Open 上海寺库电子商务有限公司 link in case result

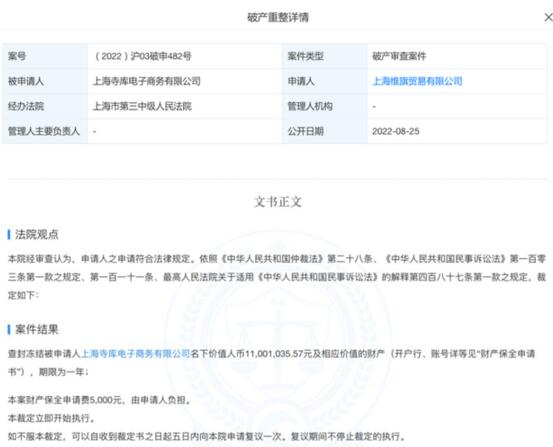click(136, 353)
